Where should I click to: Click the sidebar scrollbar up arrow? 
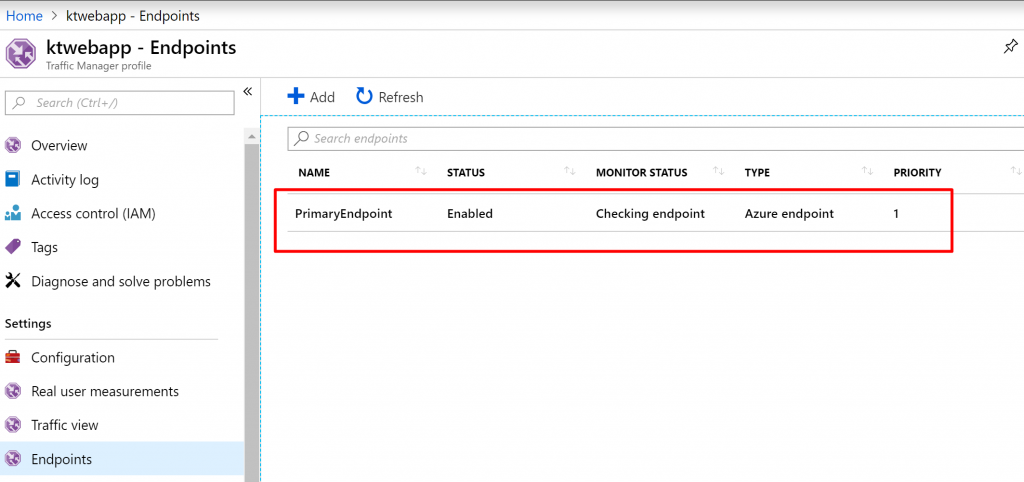(252, 136)
